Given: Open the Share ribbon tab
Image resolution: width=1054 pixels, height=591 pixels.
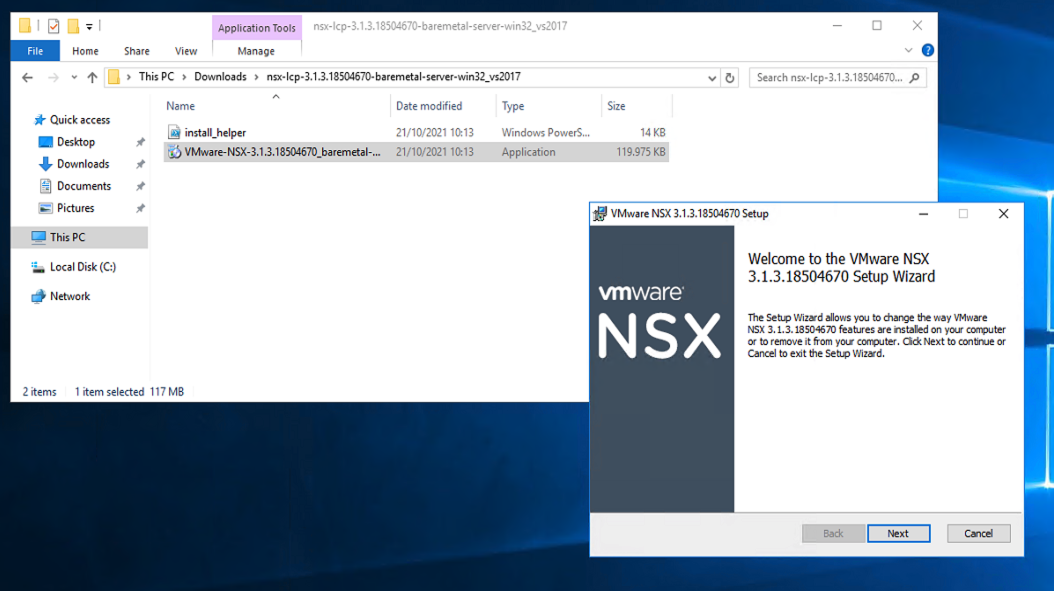Looking at the screenshot, I should (136, 51).
